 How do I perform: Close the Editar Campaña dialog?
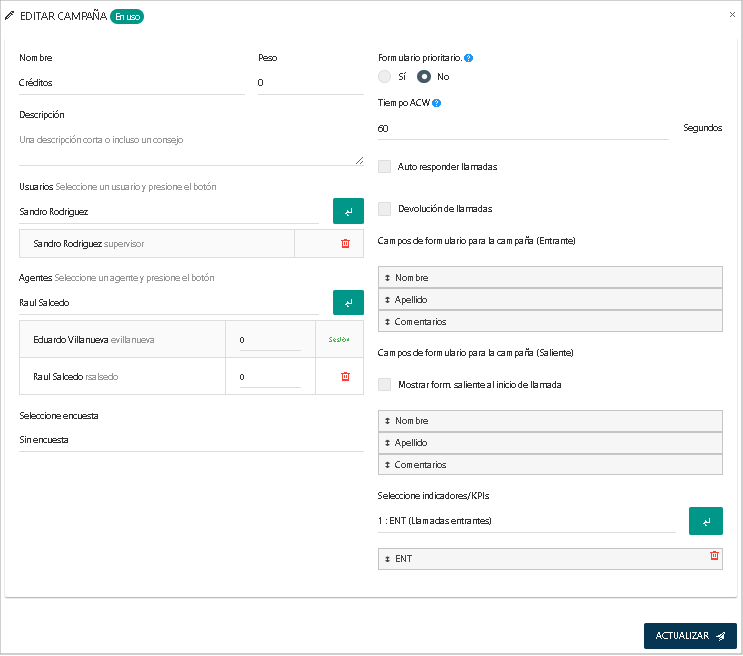click(x=732, y=15)
